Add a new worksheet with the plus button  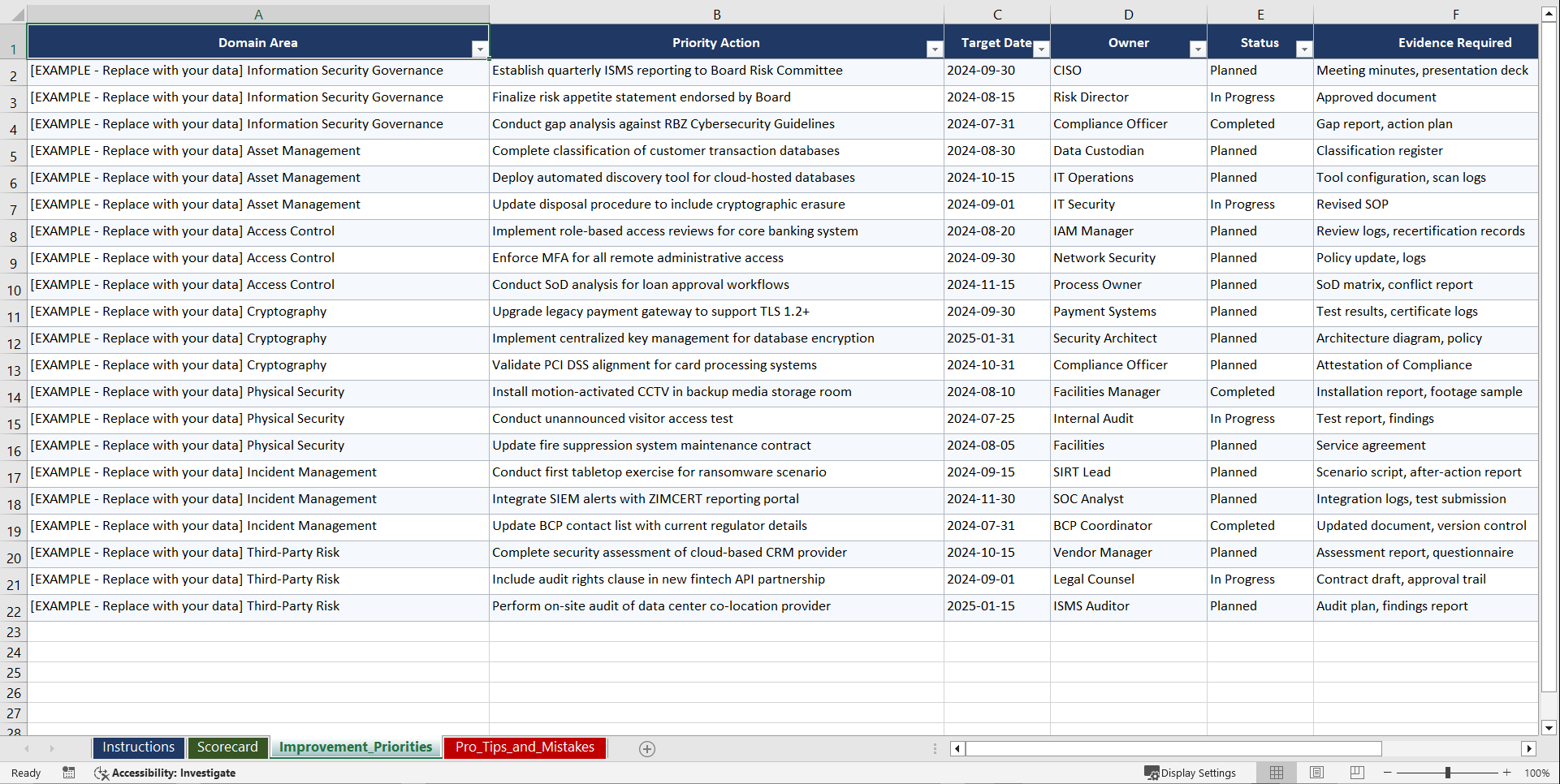(647, 748)
